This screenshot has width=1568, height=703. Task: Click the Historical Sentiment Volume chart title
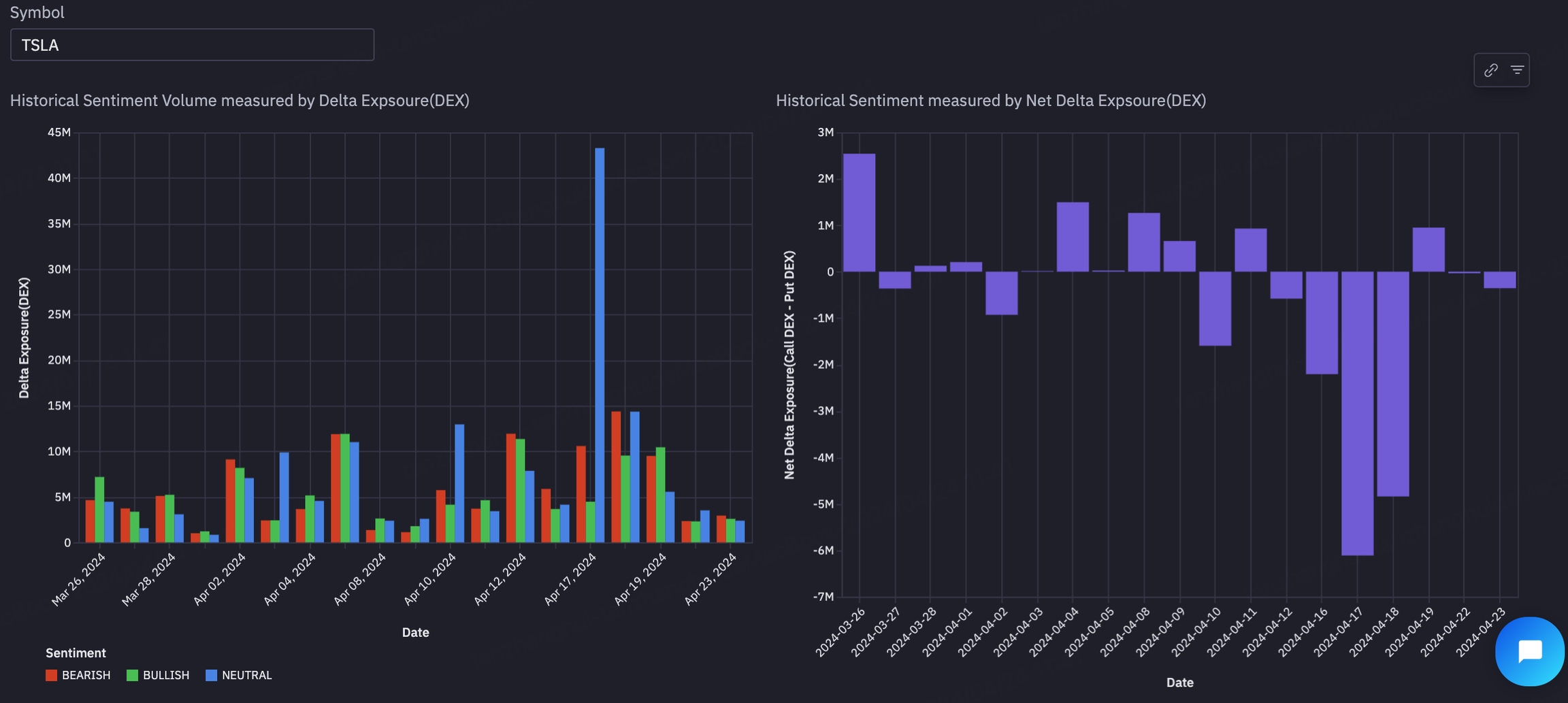(x=240, y=101)
